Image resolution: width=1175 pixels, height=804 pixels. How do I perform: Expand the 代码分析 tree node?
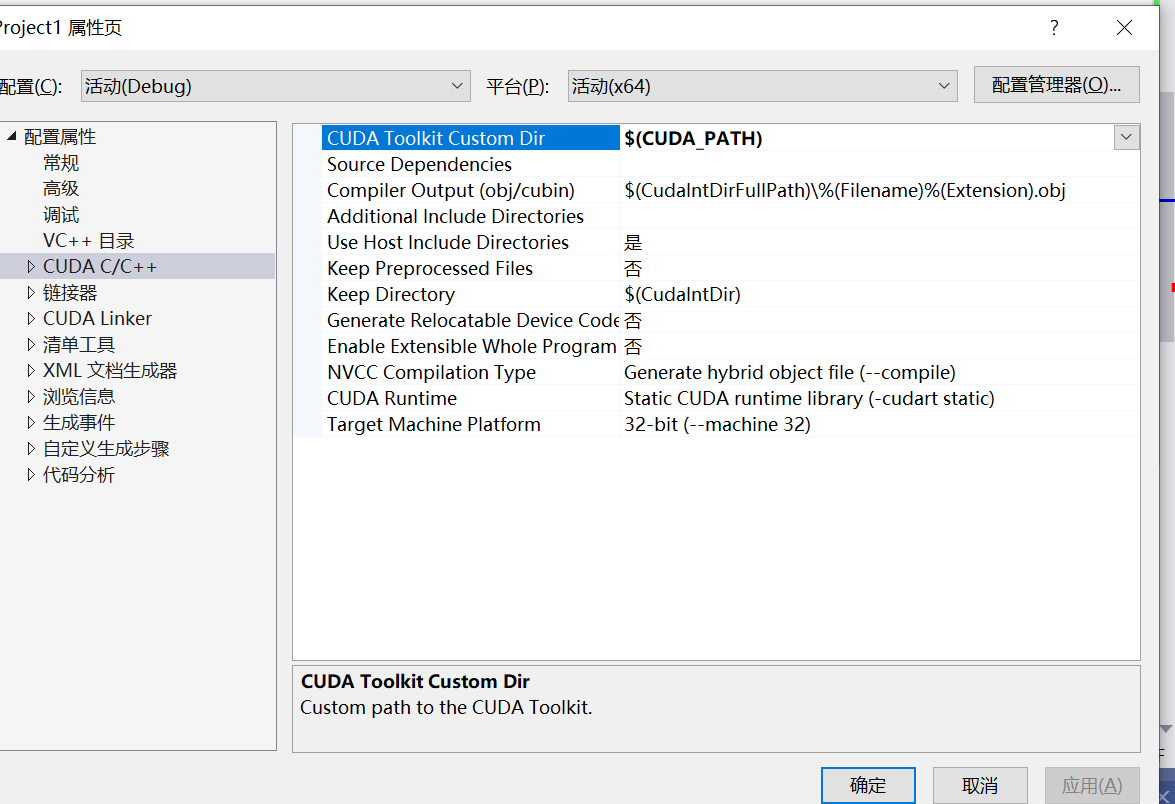[29, 474]
